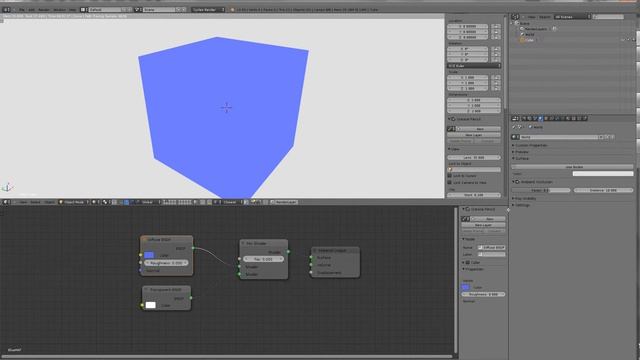Click the lock icon beside Scale X
This screenshot has width=640, height=360.
coord(496,77)
